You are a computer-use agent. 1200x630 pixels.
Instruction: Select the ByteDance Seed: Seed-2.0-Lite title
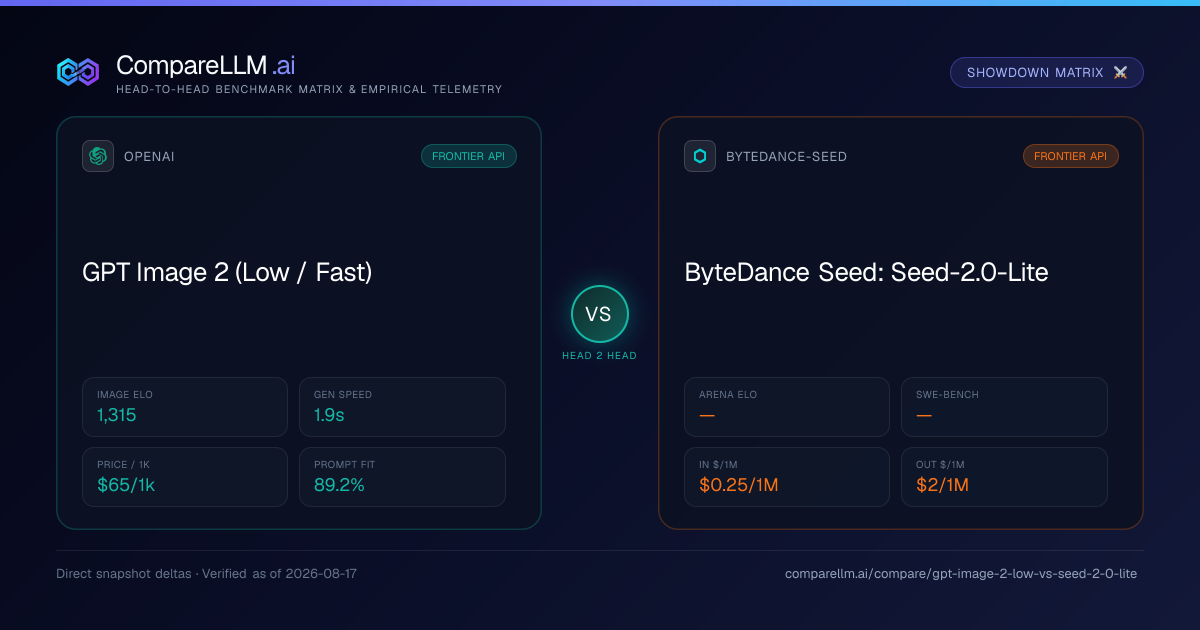866,272
